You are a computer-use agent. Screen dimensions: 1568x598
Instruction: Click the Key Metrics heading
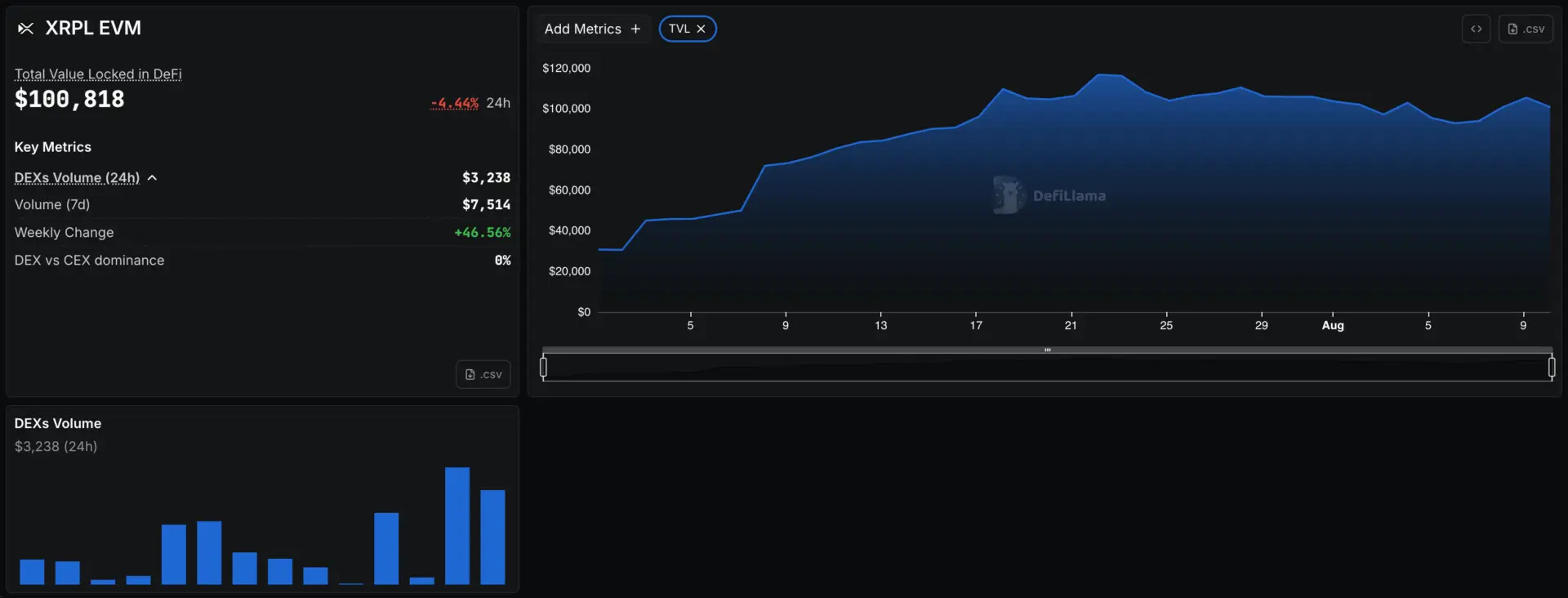click(53, 147)
